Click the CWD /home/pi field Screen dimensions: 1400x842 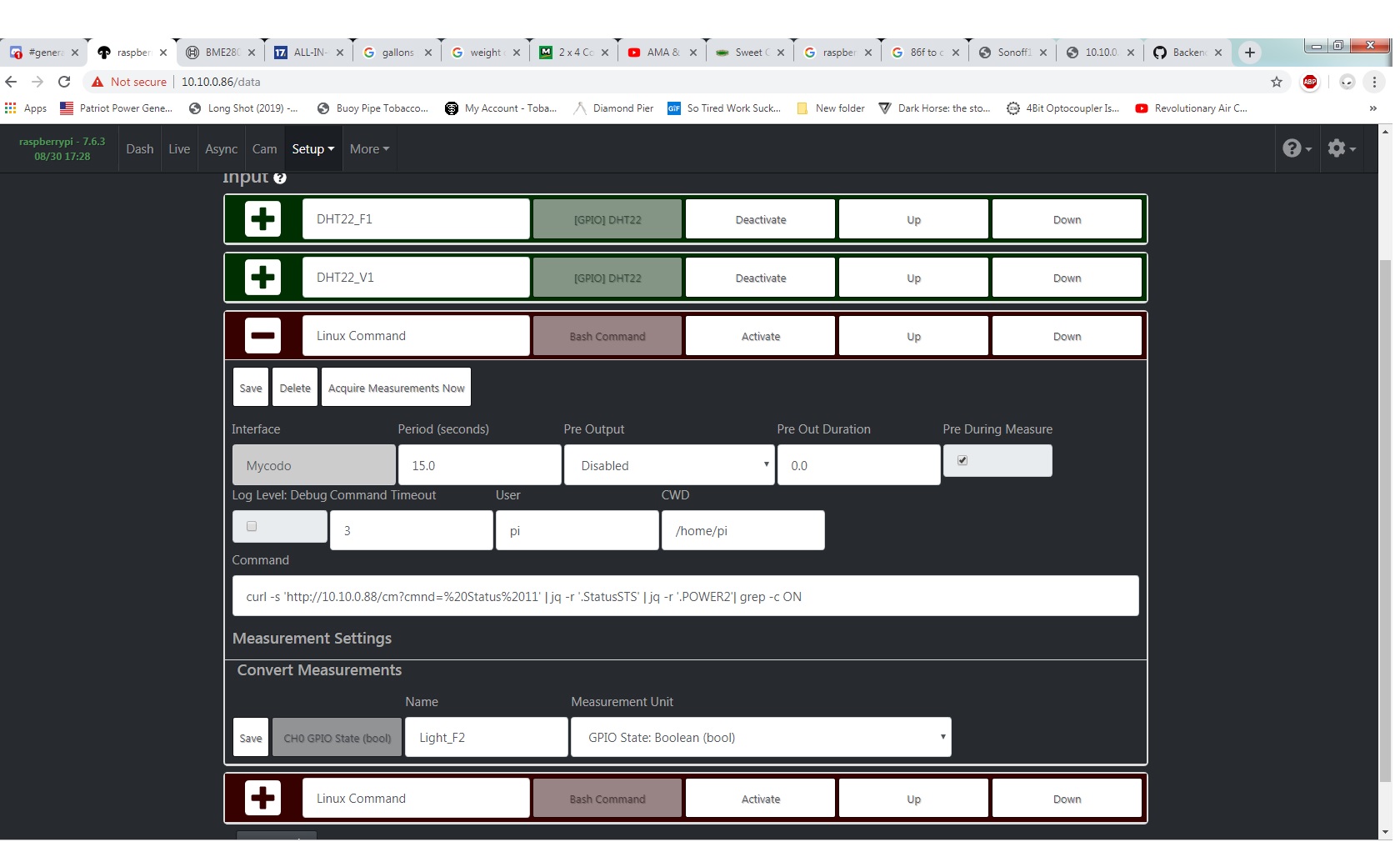742,530
